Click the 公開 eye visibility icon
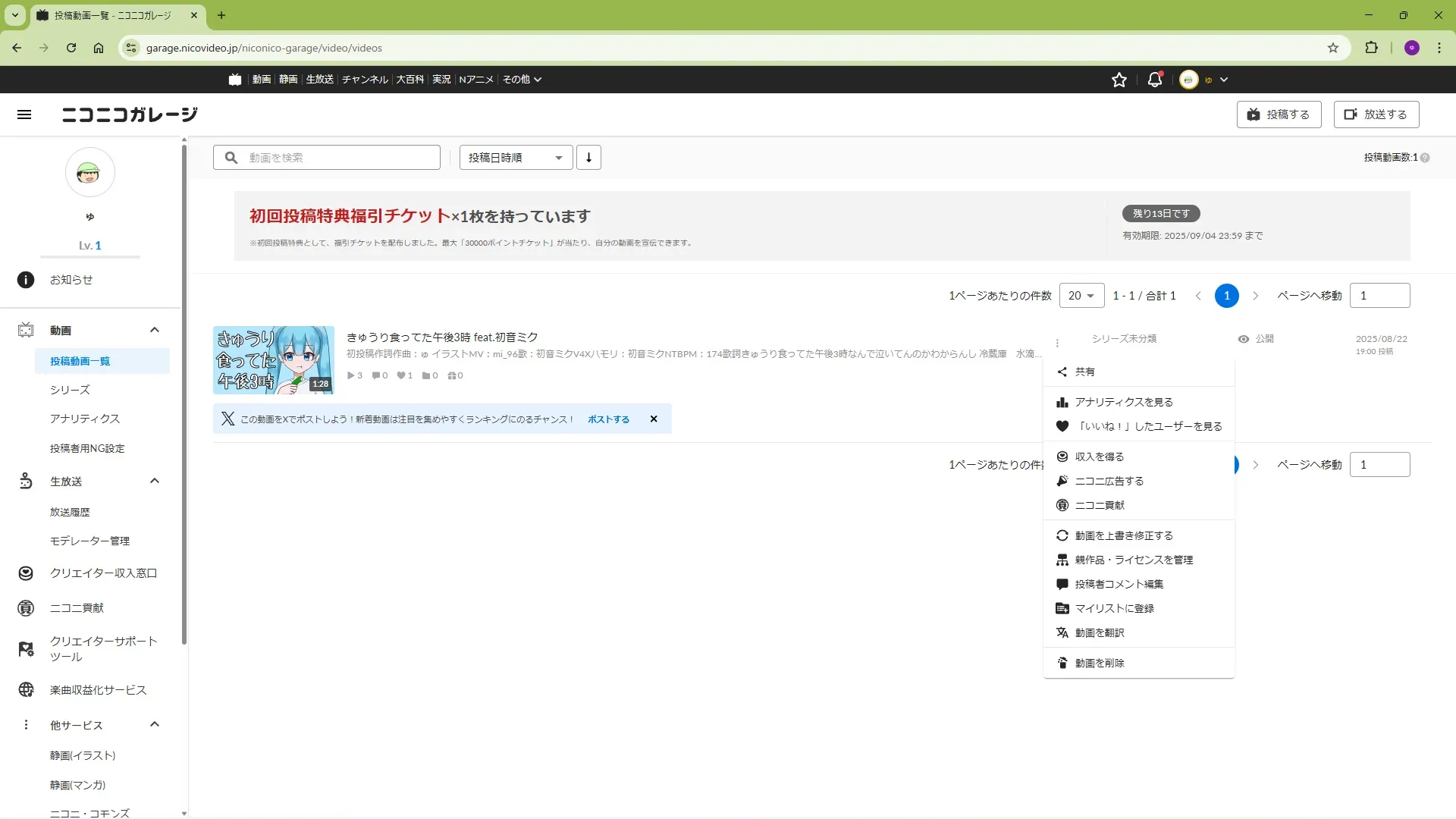Viewport: 1456px width, 819px height. (x=1243, y=339)
